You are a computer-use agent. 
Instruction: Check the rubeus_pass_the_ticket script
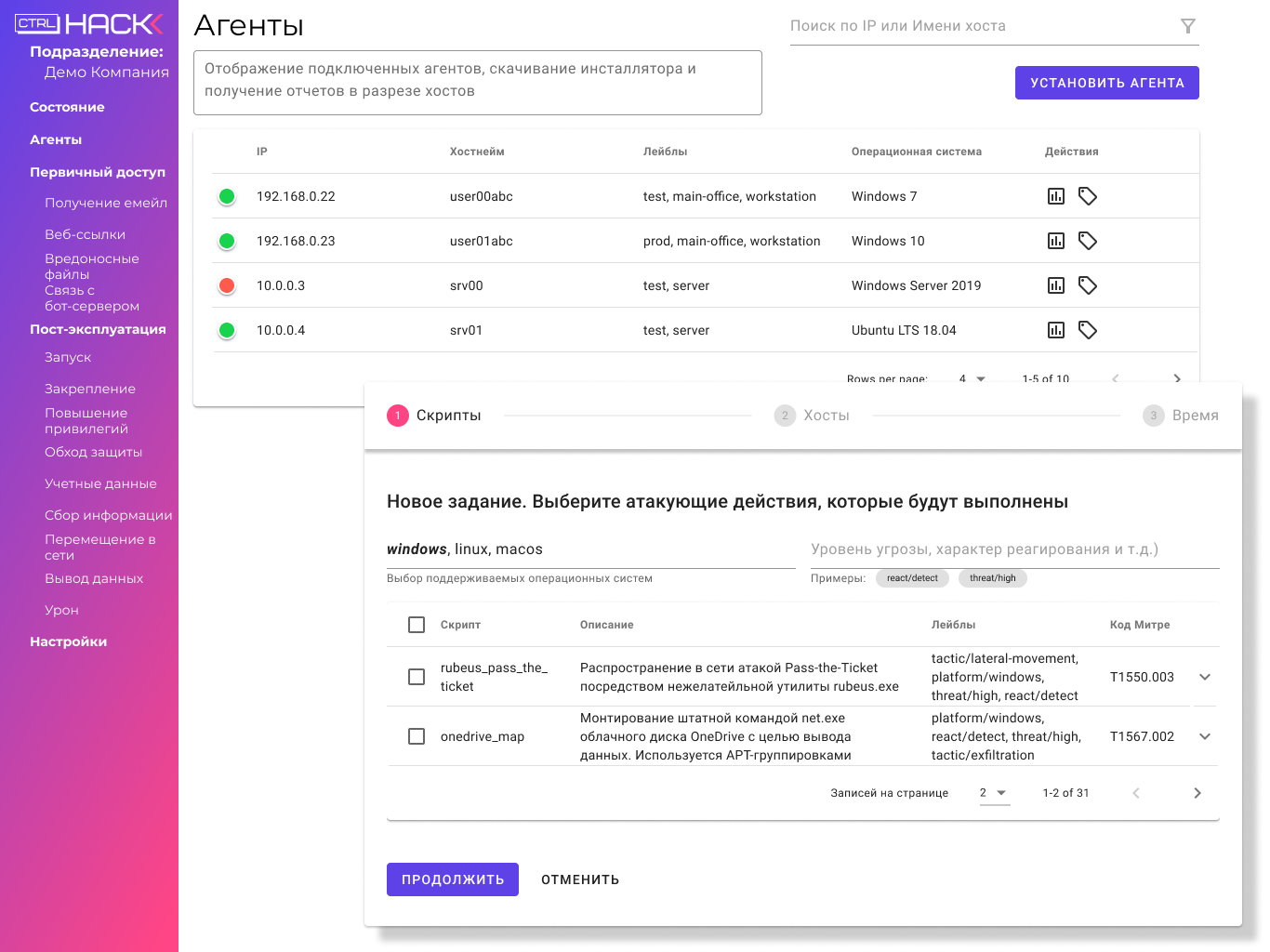pos(417,677)
